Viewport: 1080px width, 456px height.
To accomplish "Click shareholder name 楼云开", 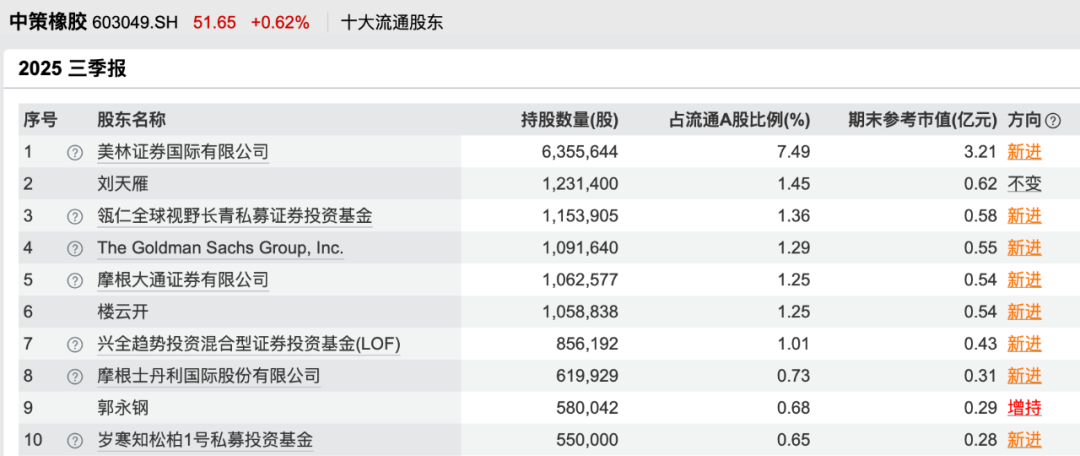I will point(123,312).
